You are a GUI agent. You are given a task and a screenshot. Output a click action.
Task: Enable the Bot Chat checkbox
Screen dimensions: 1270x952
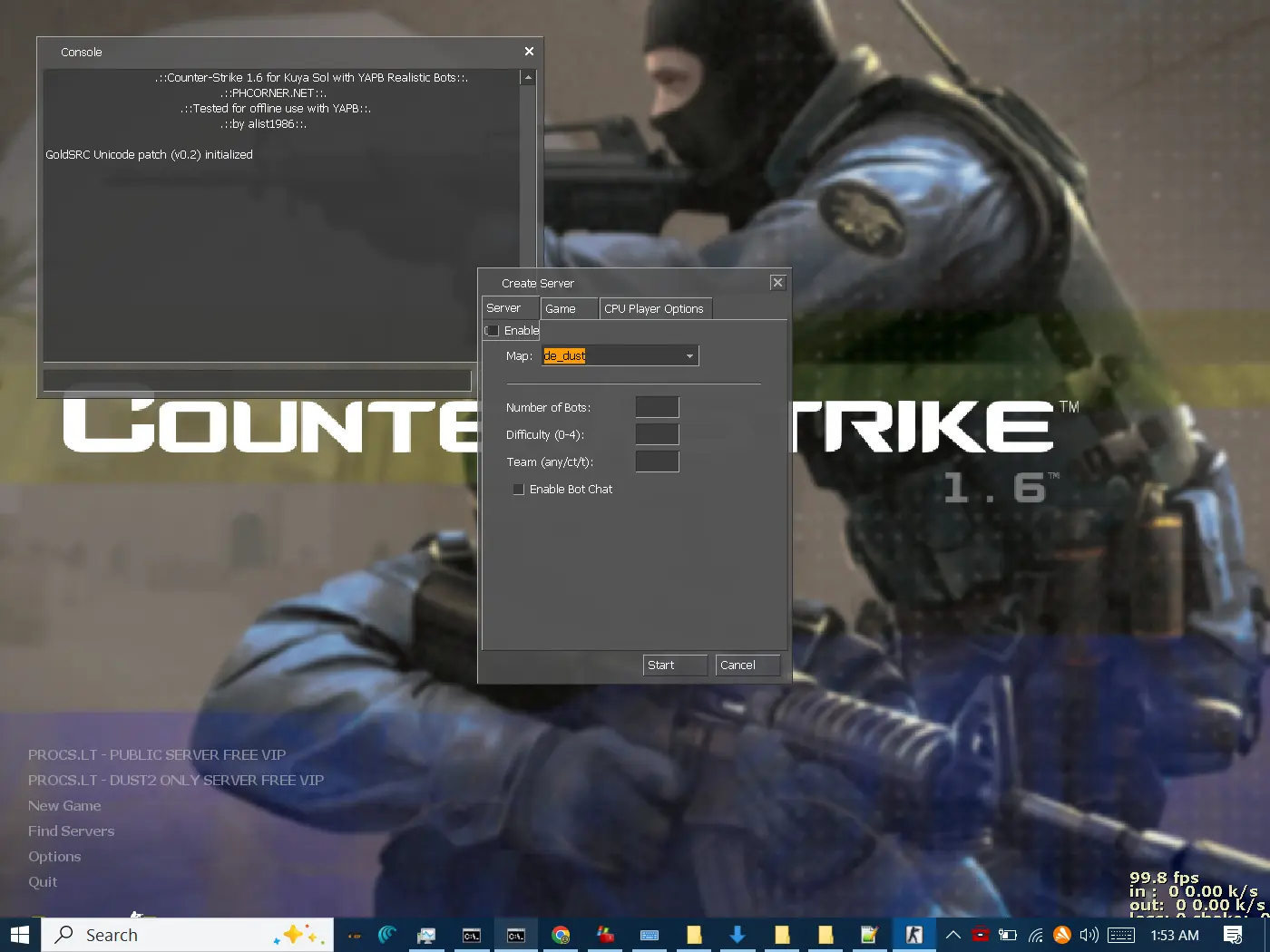[519, 490]
